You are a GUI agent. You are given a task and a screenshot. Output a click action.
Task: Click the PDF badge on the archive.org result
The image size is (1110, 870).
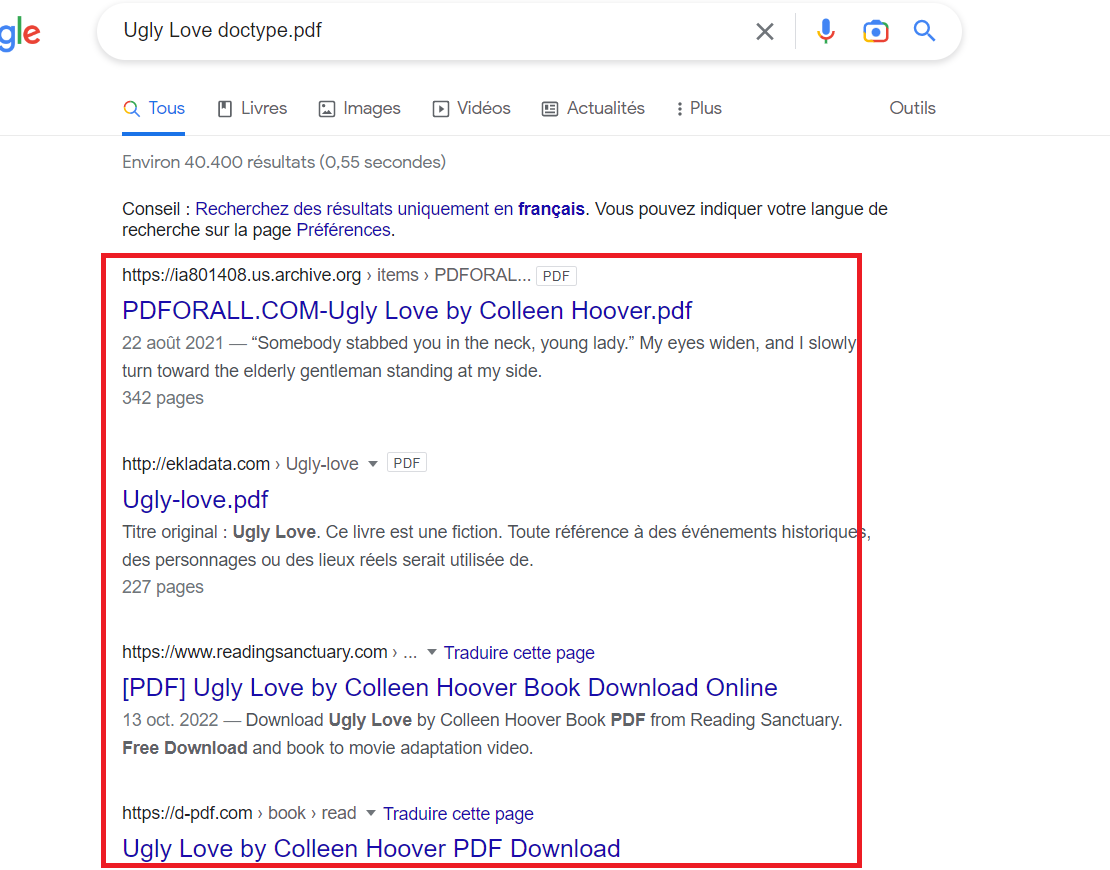click(x=556, y=276)
